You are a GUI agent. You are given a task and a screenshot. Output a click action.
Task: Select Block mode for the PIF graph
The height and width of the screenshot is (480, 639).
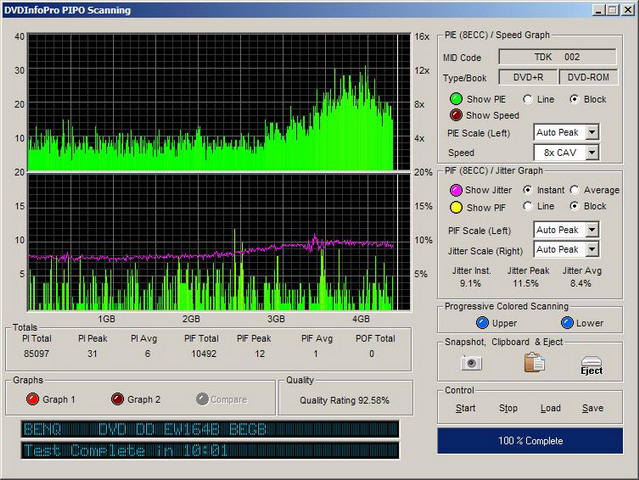[x=574, y=206]
